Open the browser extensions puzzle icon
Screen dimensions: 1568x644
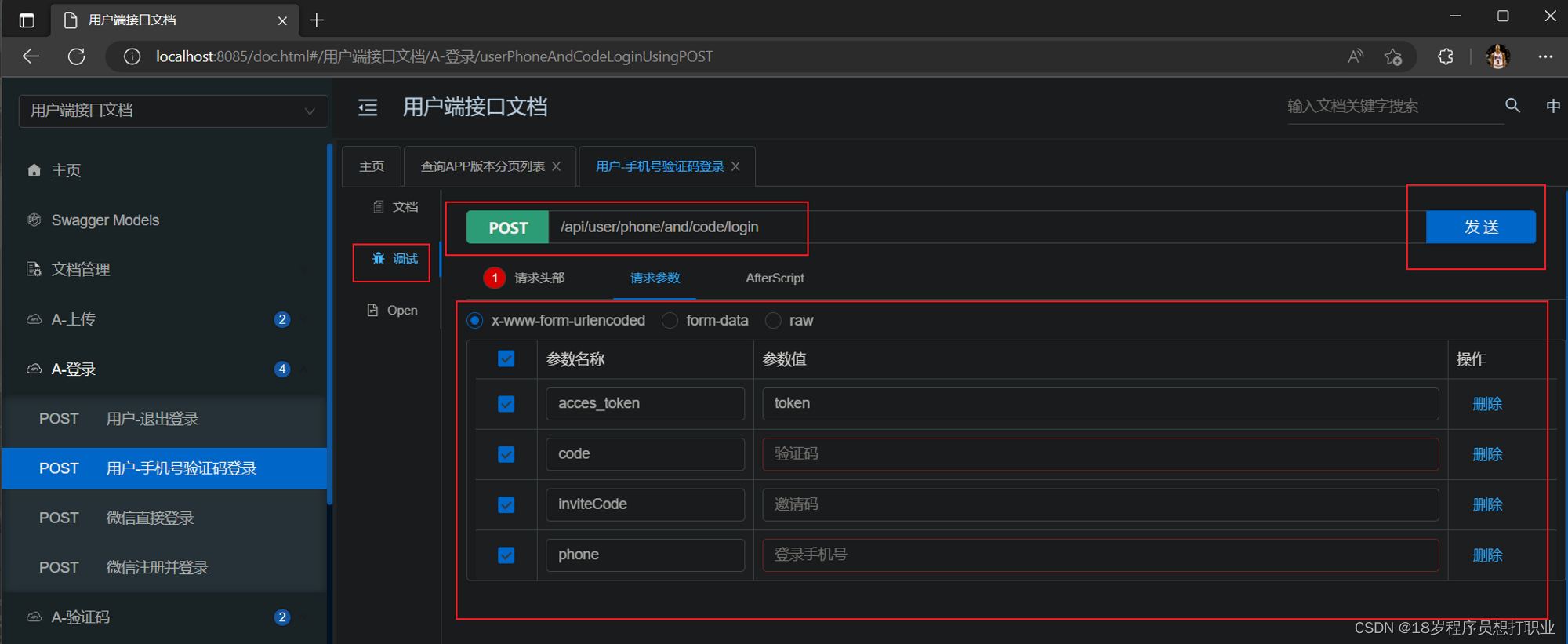point(1445,56)
